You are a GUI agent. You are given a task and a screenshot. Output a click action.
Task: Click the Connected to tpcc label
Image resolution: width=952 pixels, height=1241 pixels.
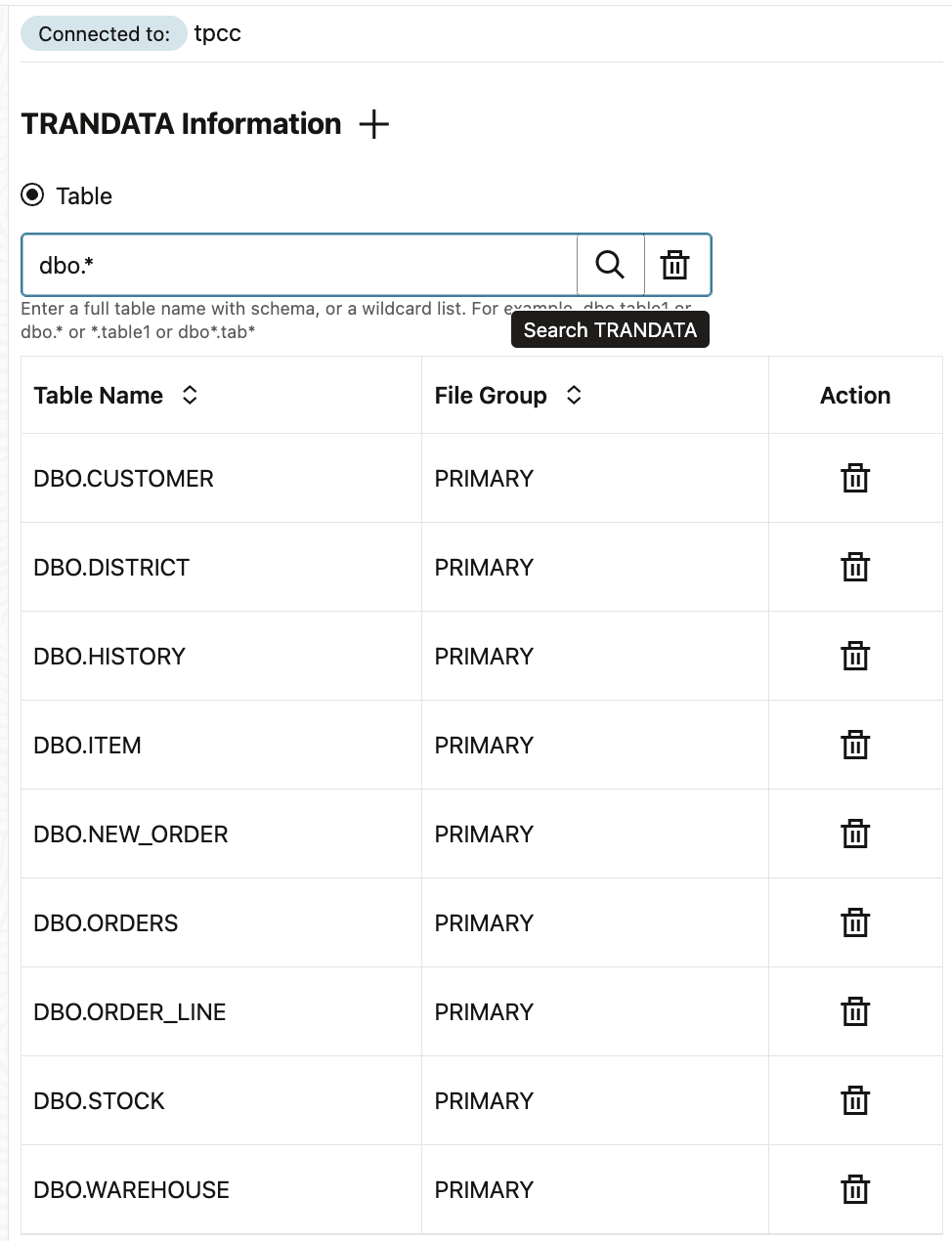pos(105,34)
